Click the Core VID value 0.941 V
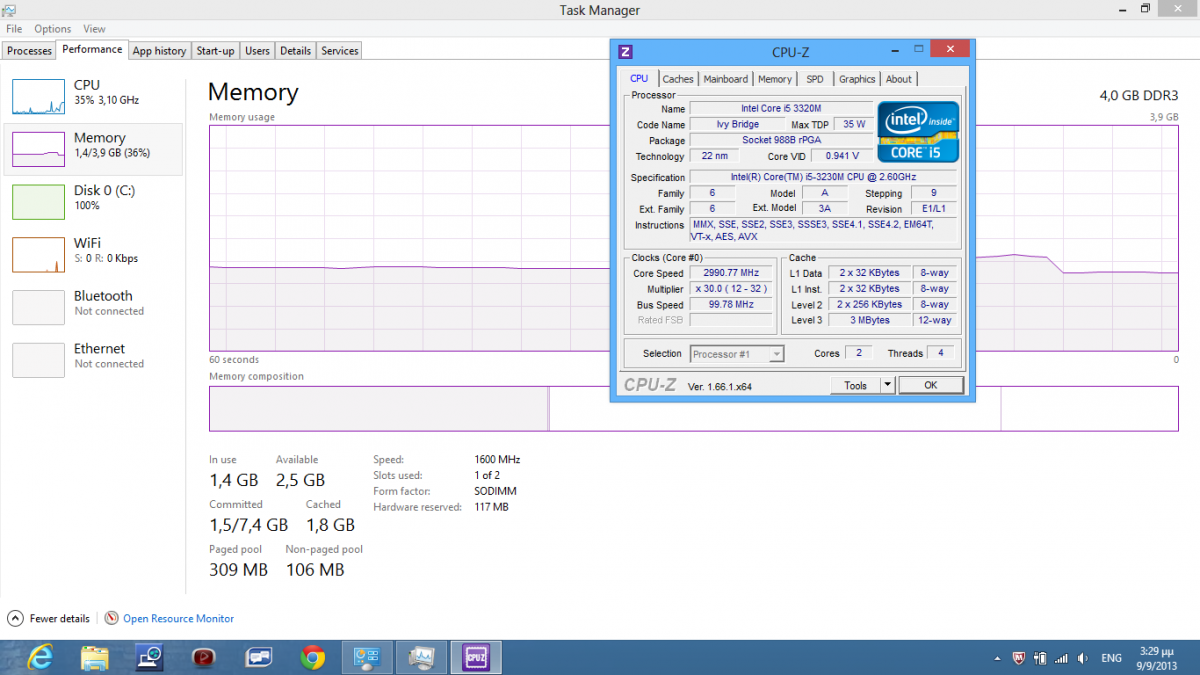The image size is (1200, 675). pyautogui.click(x=840, y=156)
